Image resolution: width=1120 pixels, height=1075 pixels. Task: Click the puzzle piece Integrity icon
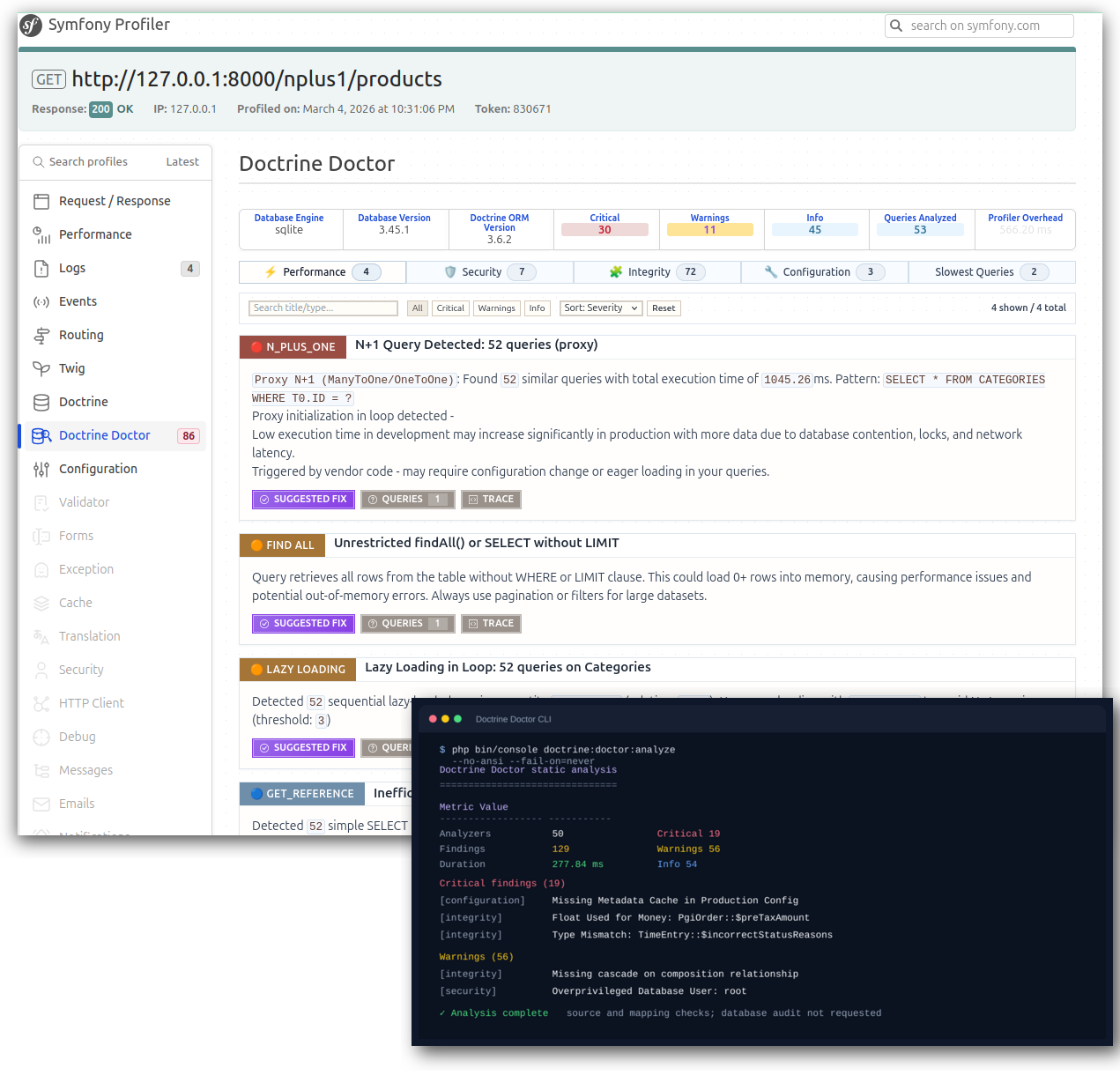[x=616, y=272]
